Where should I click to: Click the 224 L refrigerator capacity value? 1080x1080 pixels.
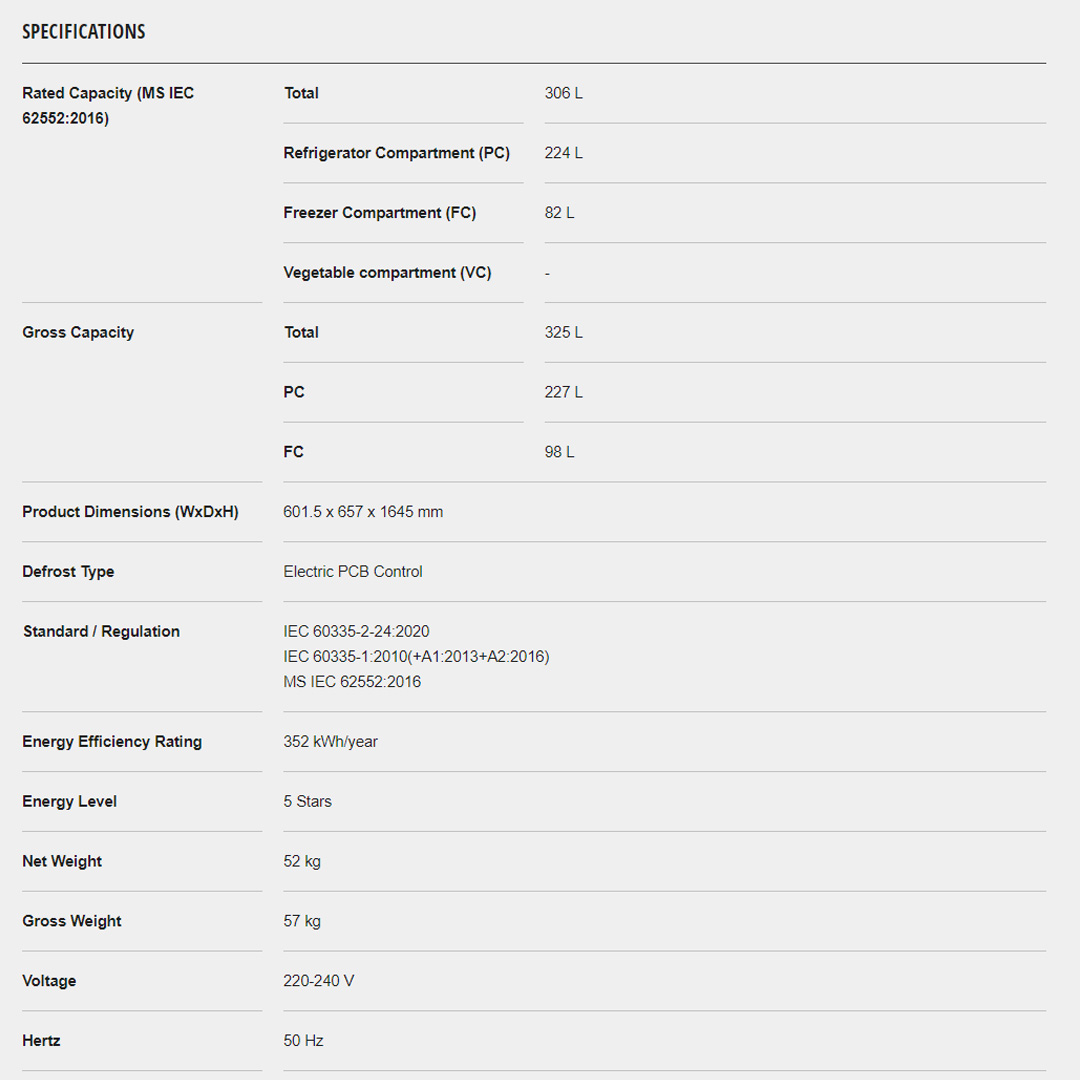pos(563,153)
